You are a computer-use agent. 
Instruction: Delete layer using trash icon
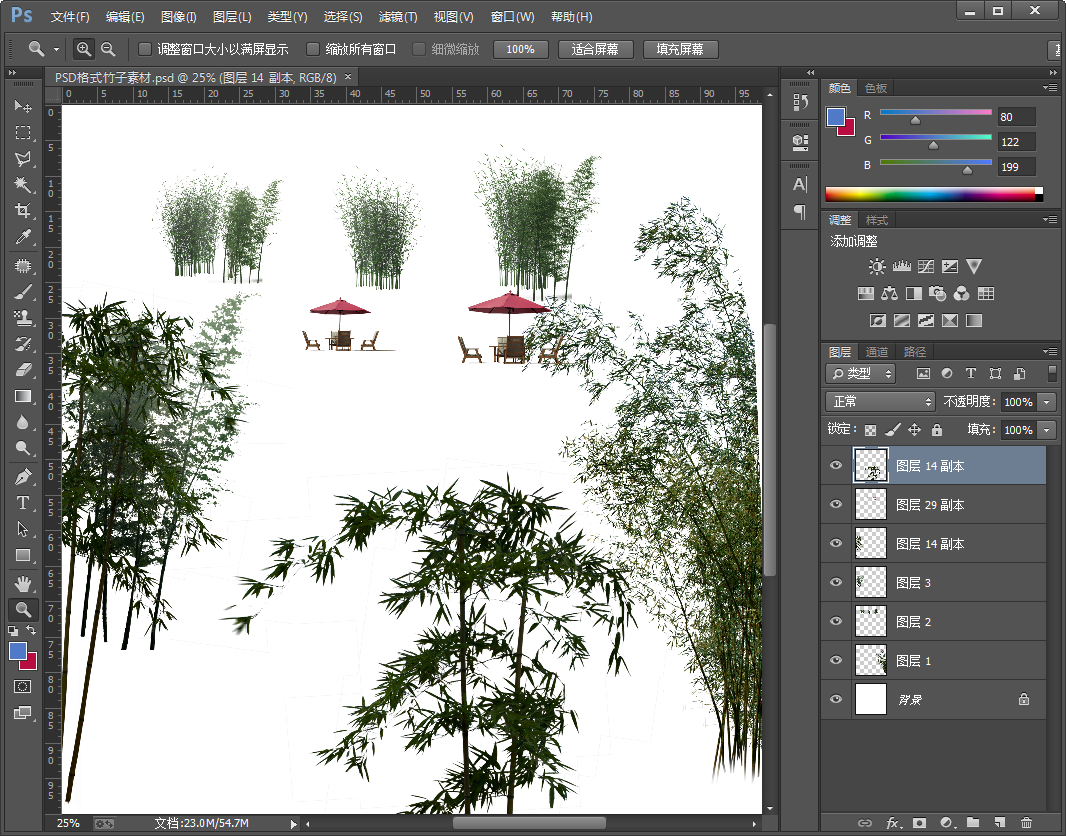[1026, 823]
